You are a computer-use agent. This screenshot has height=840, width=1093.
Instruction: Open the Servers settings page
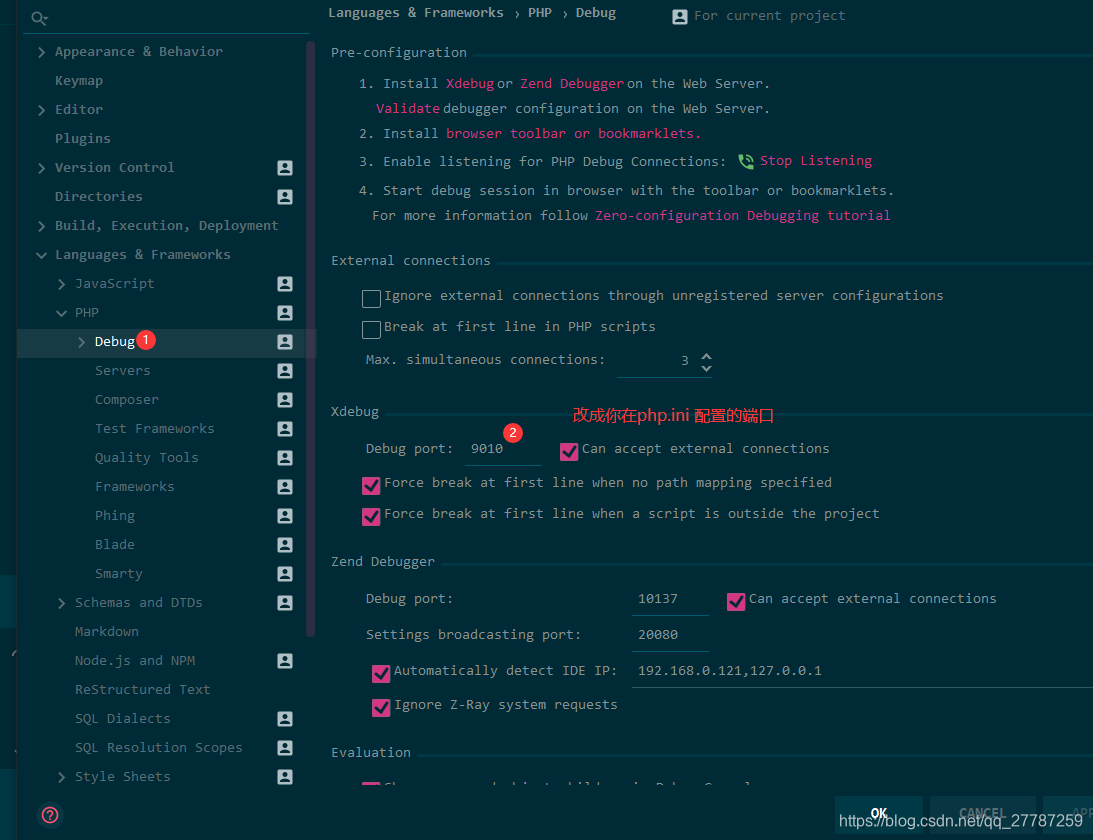(122, 370)
